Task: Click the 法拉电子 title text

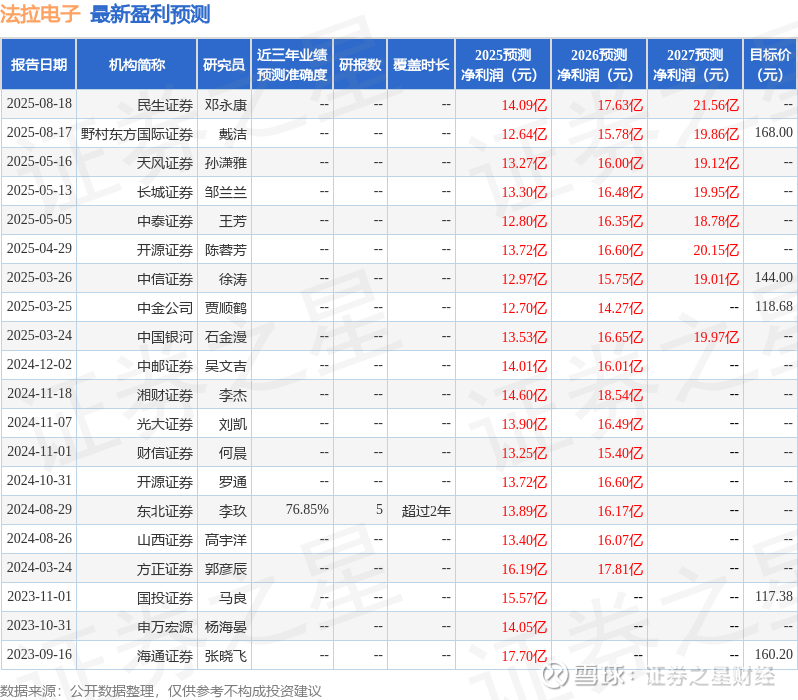Action: [x=40, y=14]
